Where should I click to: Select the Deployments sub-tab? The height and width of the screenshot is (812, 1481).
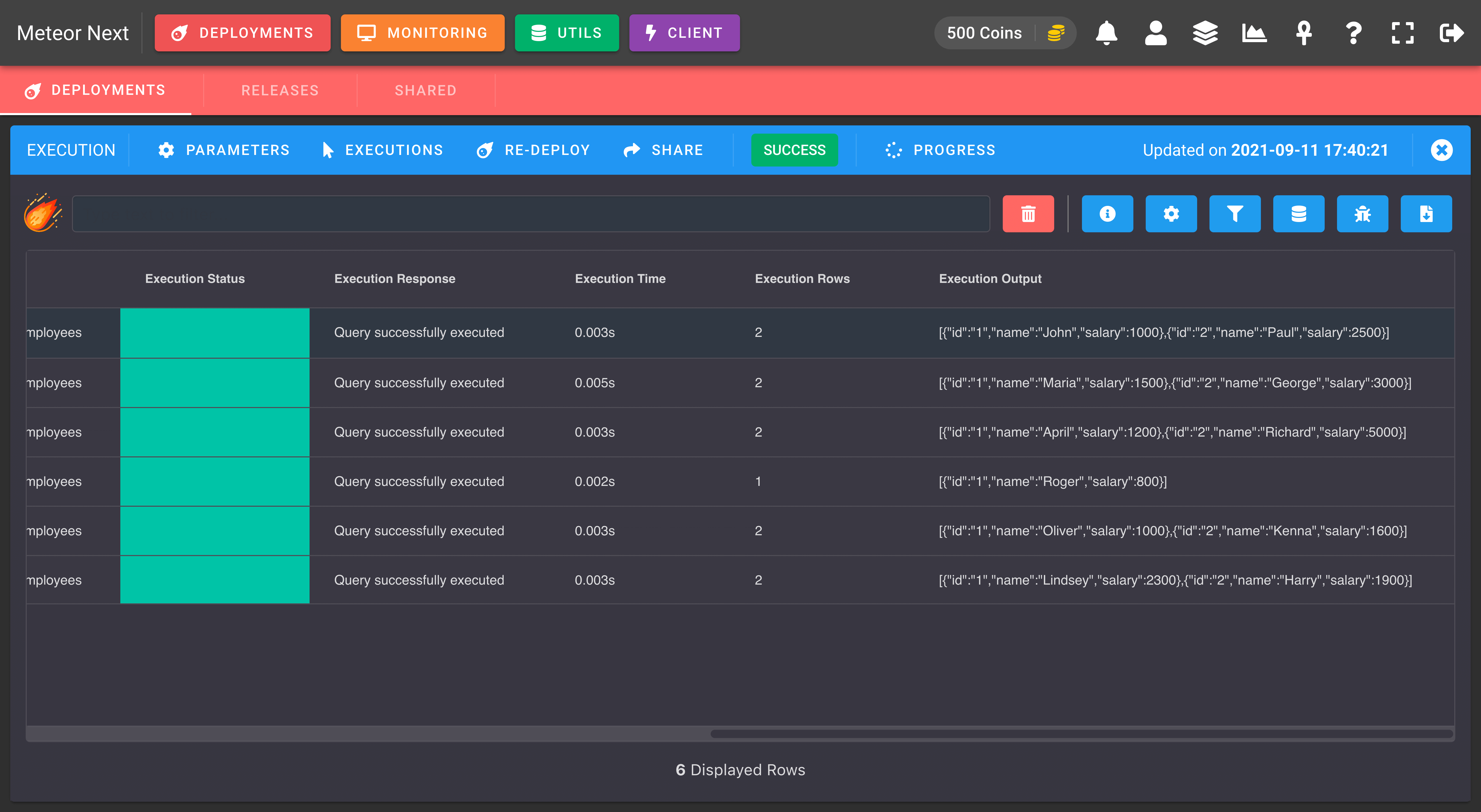point(95,90)
